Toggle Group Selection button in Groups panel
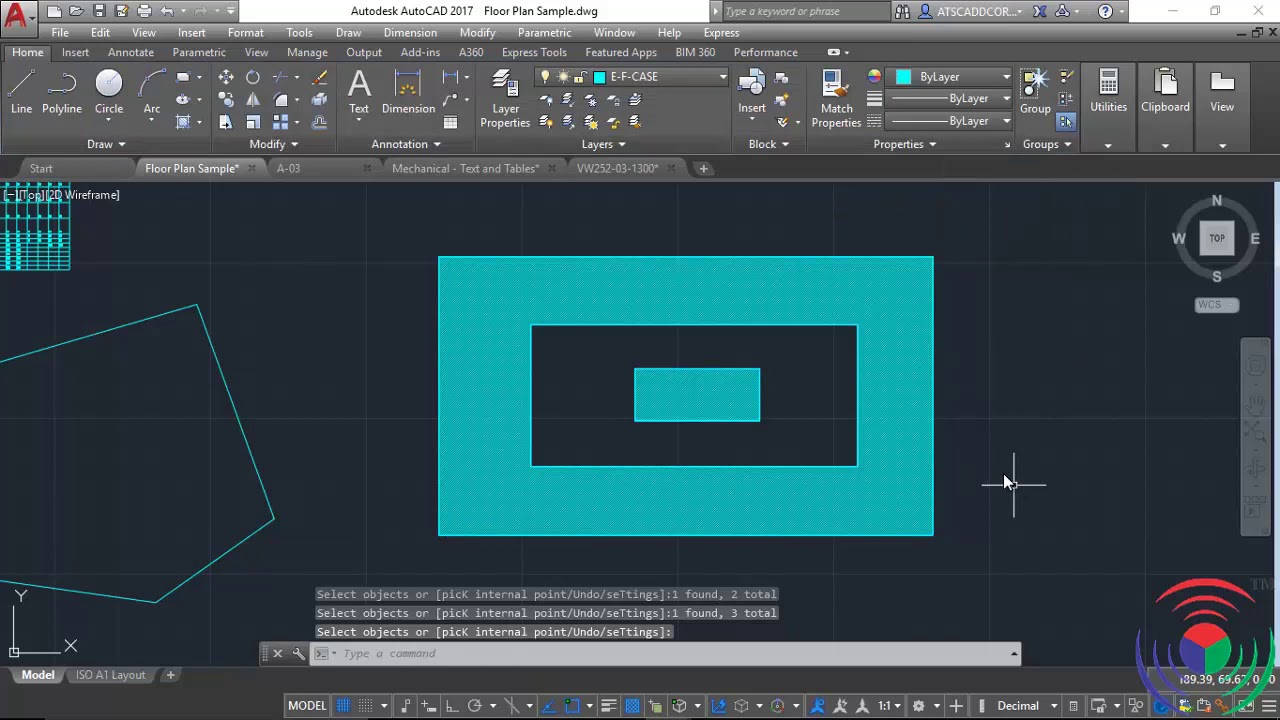The height and width of the screenshot is (720, 1280). pos(1066,121)
